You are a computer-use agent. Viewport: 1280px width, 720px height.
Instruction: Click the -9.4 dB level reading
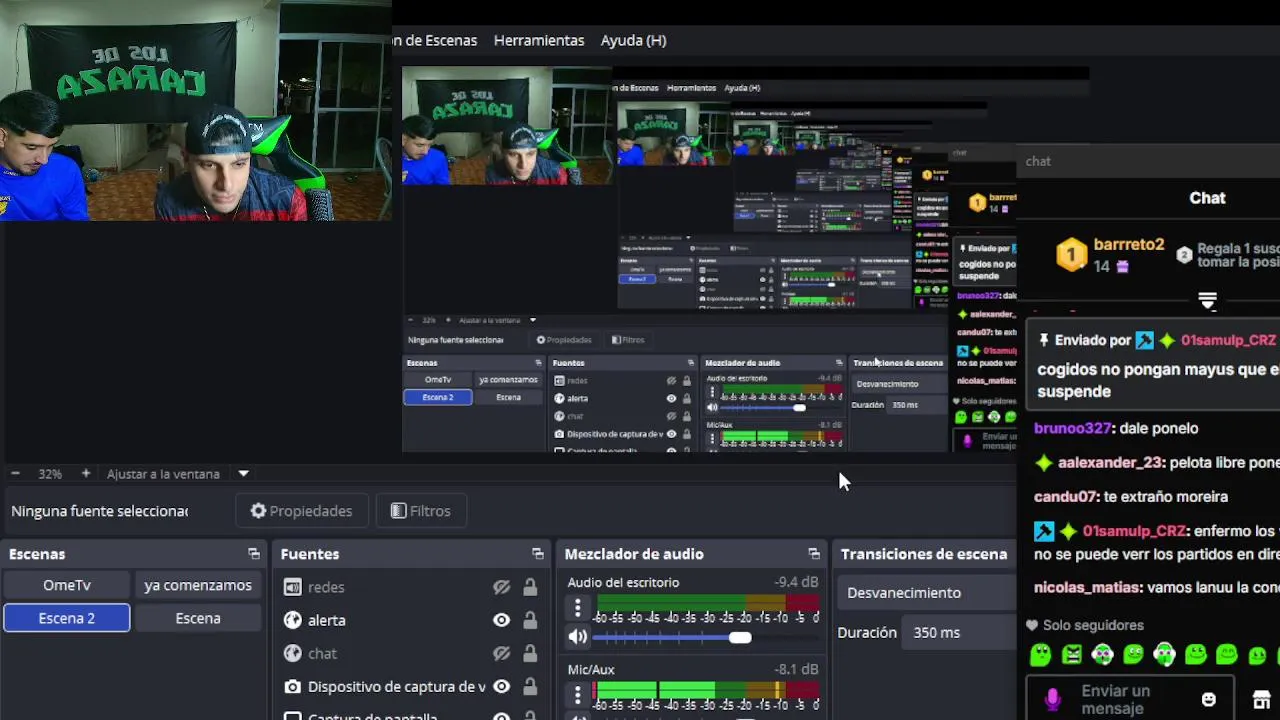pos(796,582)
